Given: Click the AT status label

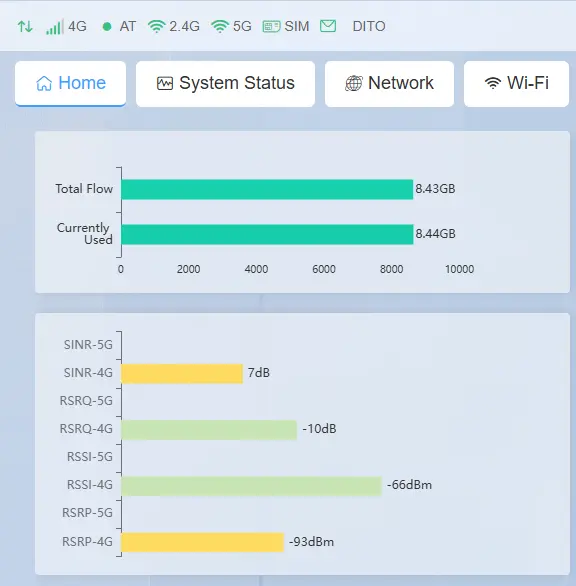Looking at the screenshot, I should point(128,27).
